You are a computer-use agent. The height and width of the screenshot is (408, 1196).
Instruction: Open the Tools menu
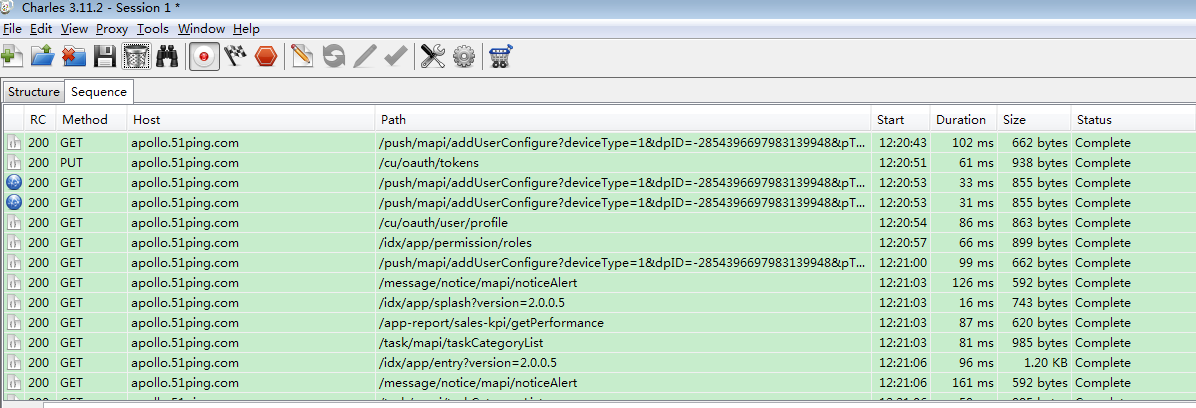153,29
